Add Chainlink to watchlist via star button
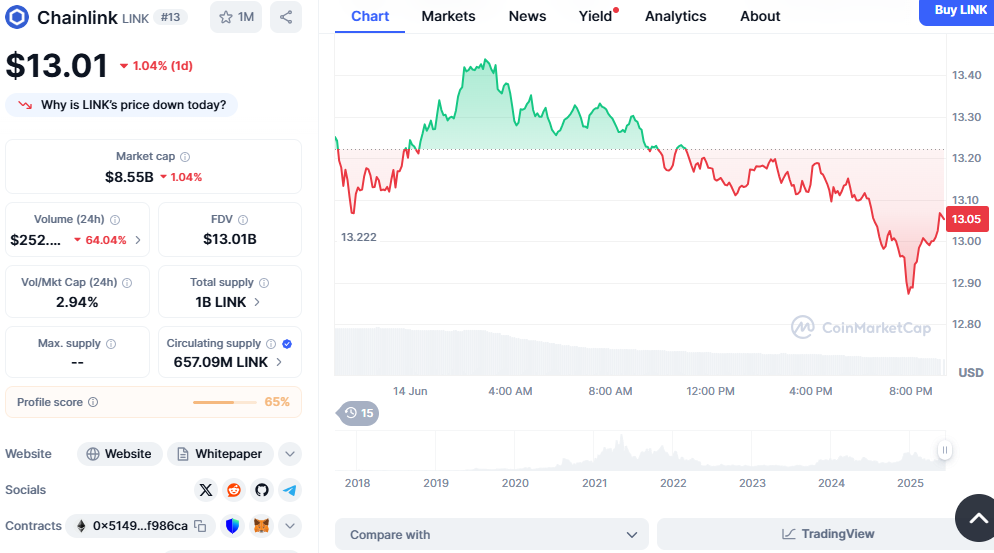 236,17
